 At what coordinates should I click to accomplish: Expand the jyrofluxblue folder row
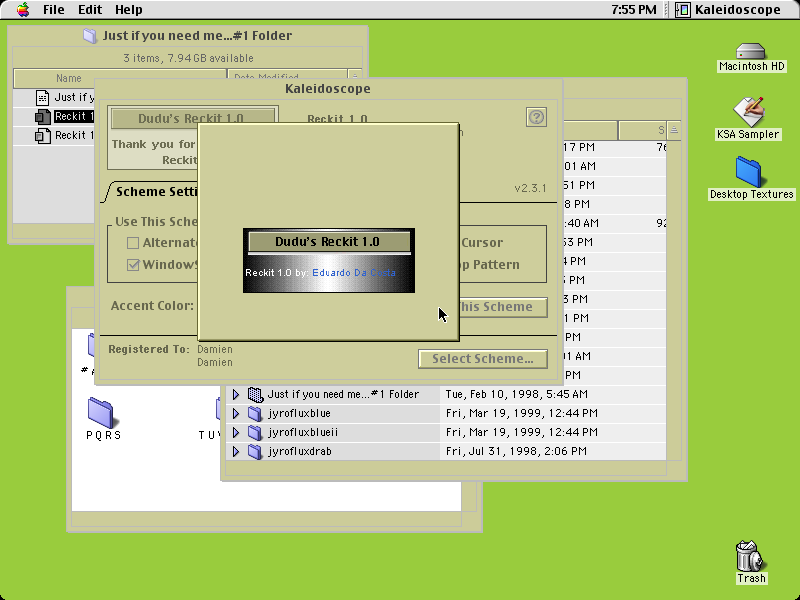click(236, 413)
